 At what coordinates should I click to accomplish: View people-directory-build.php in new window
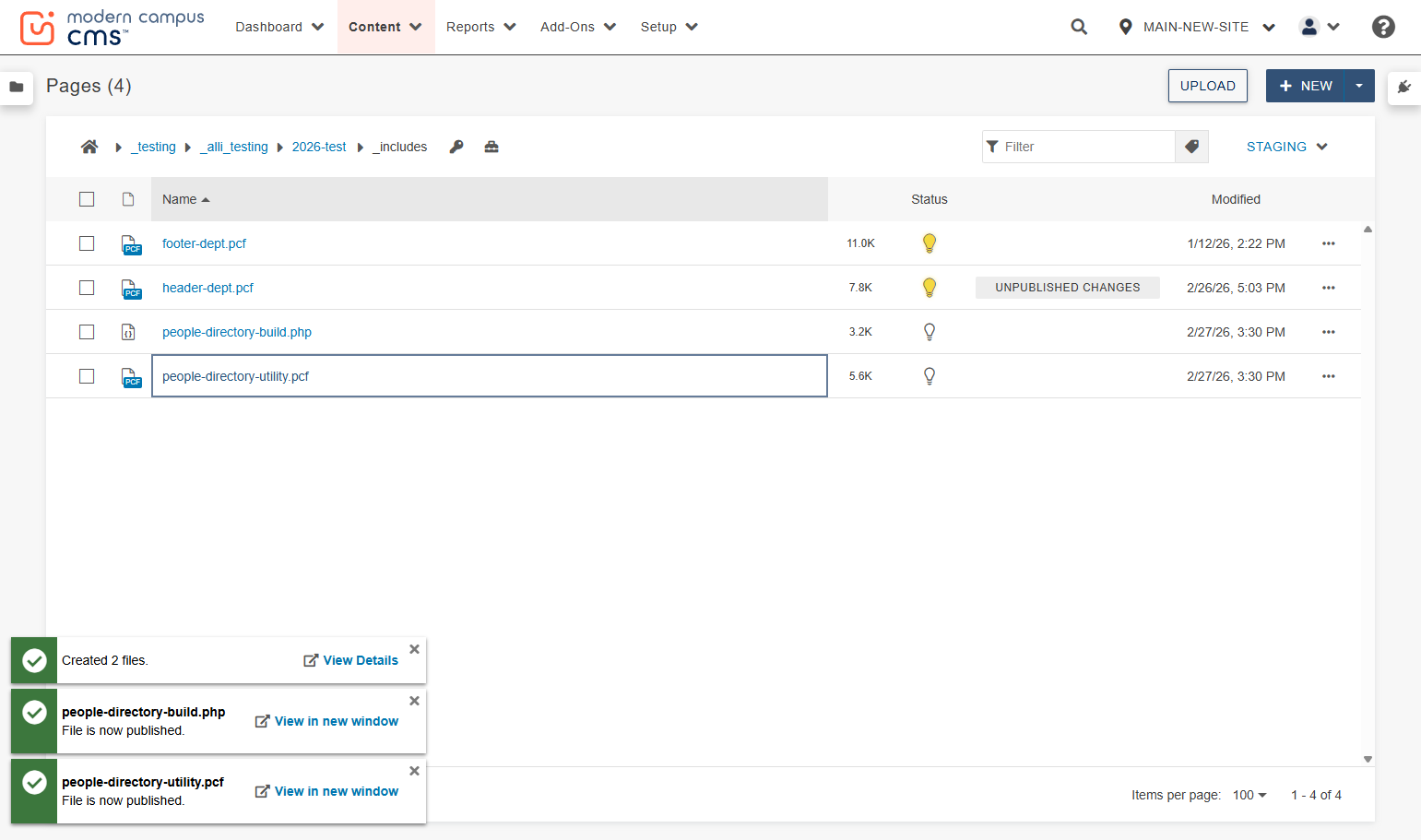327,721
